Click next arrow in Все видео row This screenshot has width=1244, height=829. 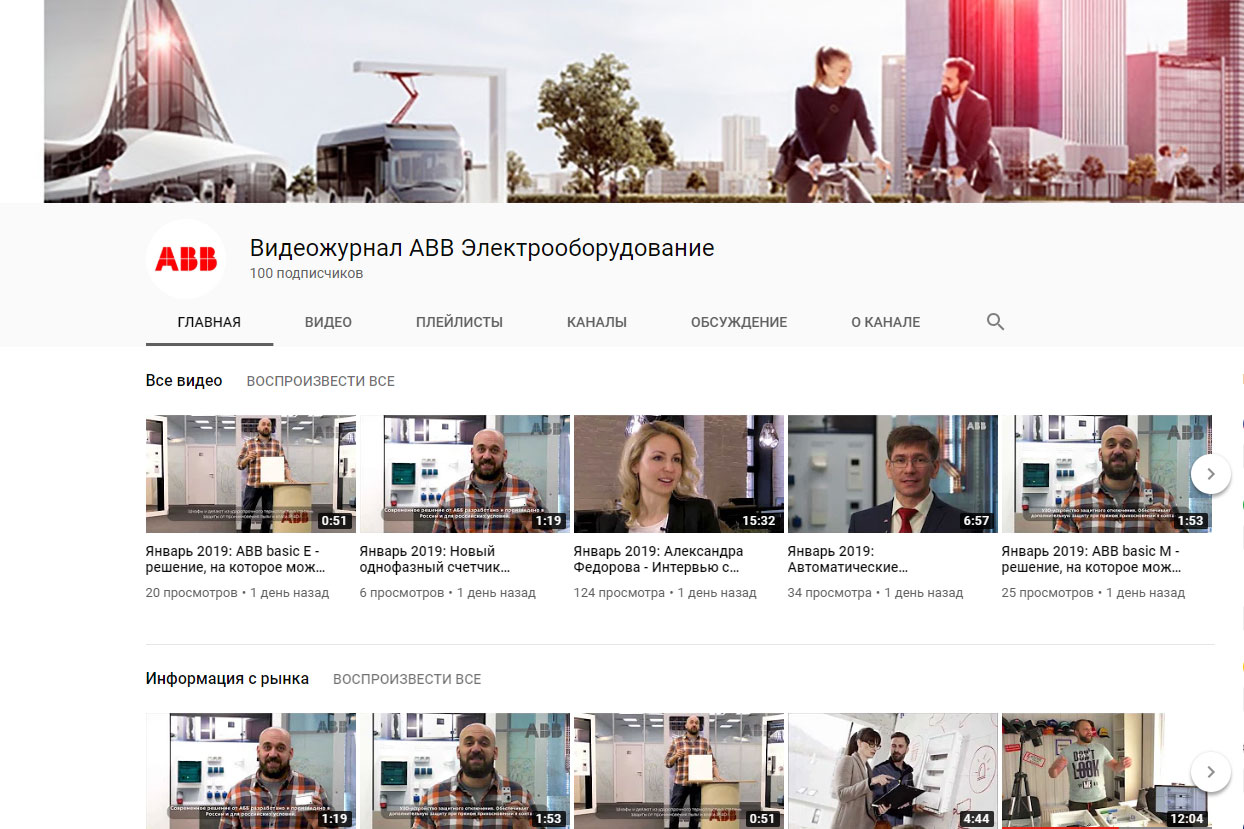pyautogui.click(x=1211, y=474)
